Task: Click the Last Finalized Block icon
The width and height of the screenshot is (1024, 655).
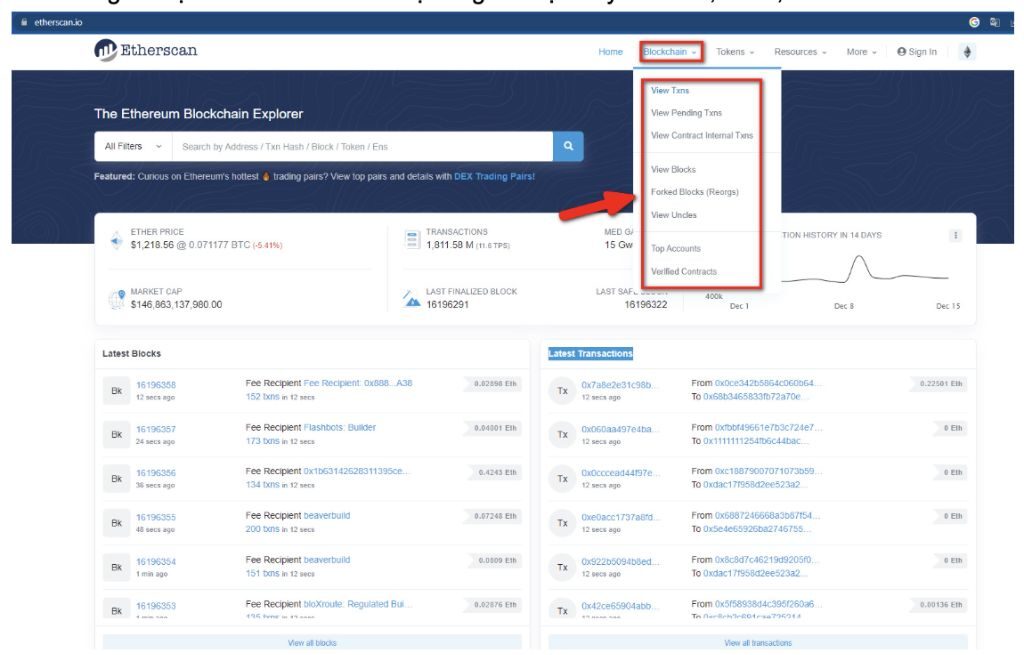Action: [412, 298]
